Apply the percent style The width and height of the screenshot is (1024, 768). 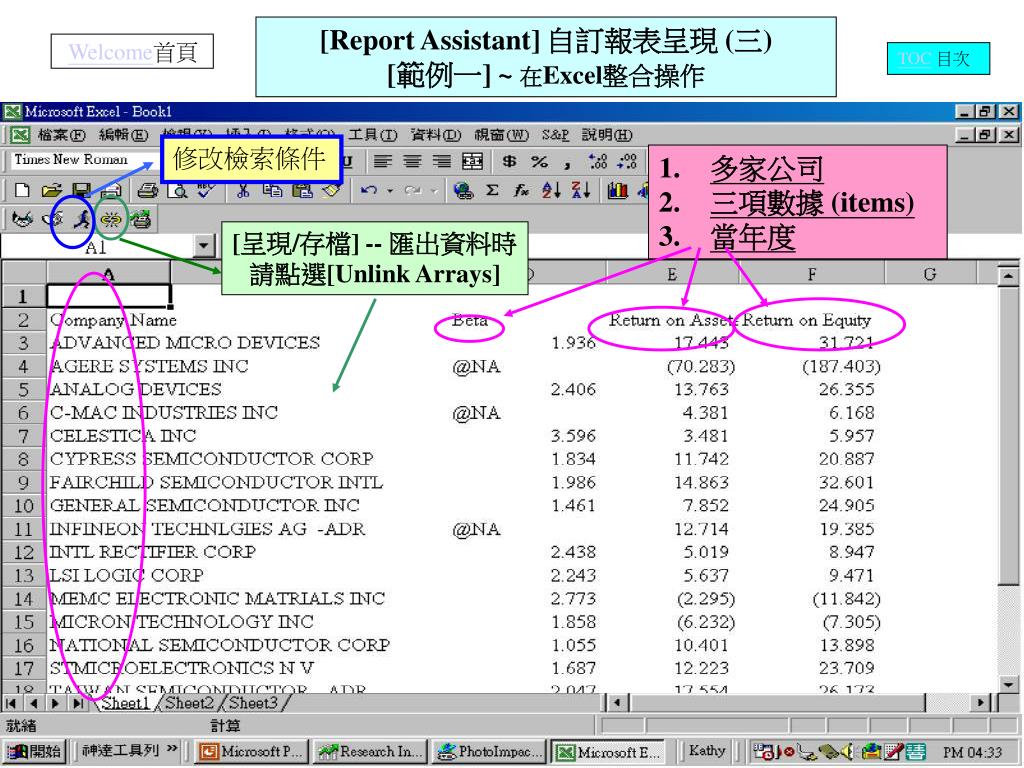[539, 161]
